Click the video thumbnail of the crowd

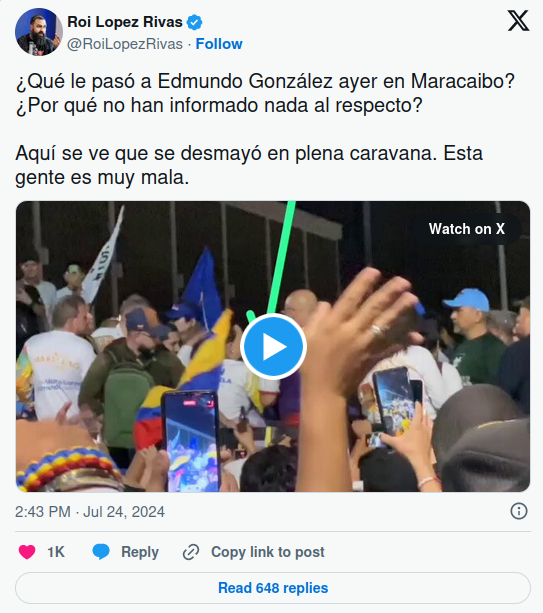(273, 346)
